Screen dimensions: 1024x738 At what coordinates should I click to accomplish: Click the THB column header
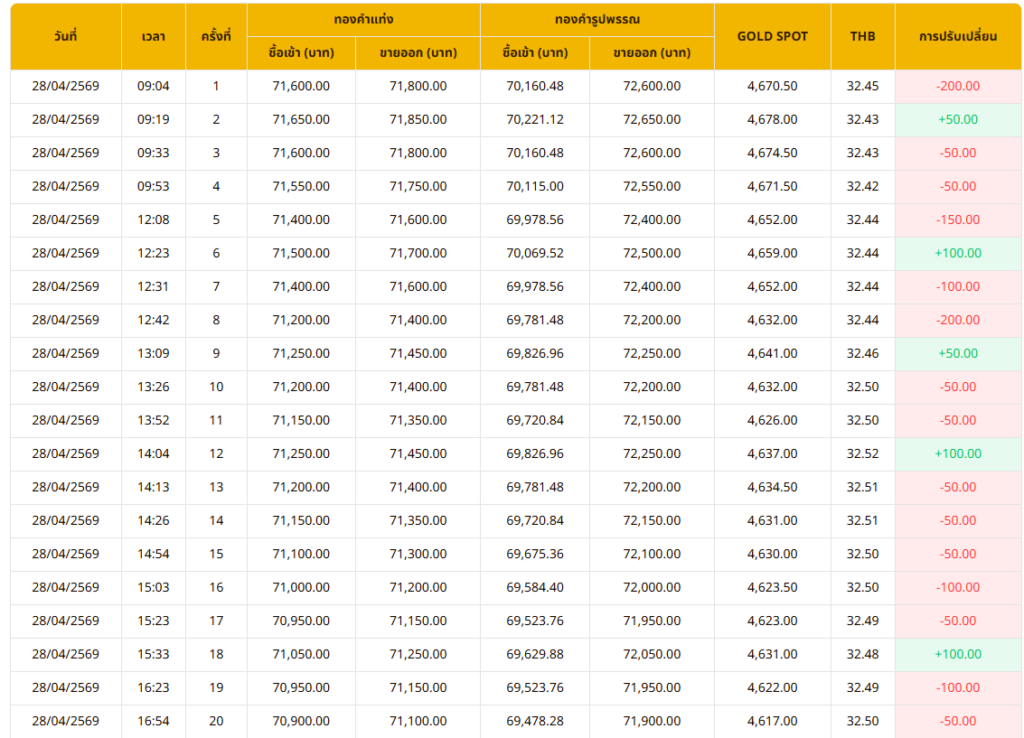click(862, 36)
